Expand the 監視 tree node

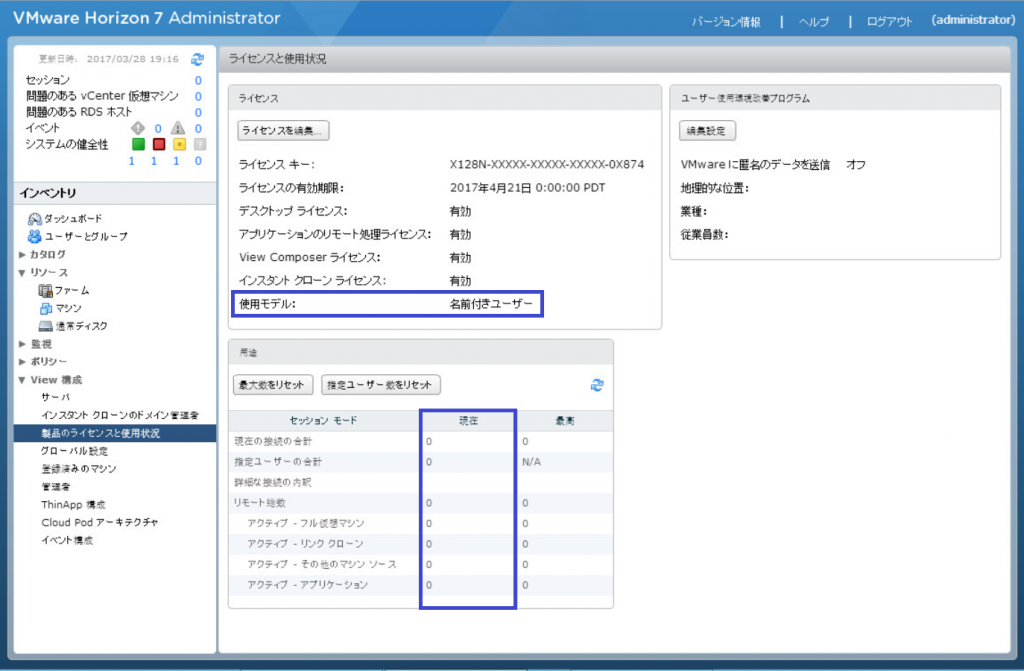point(22,344)
